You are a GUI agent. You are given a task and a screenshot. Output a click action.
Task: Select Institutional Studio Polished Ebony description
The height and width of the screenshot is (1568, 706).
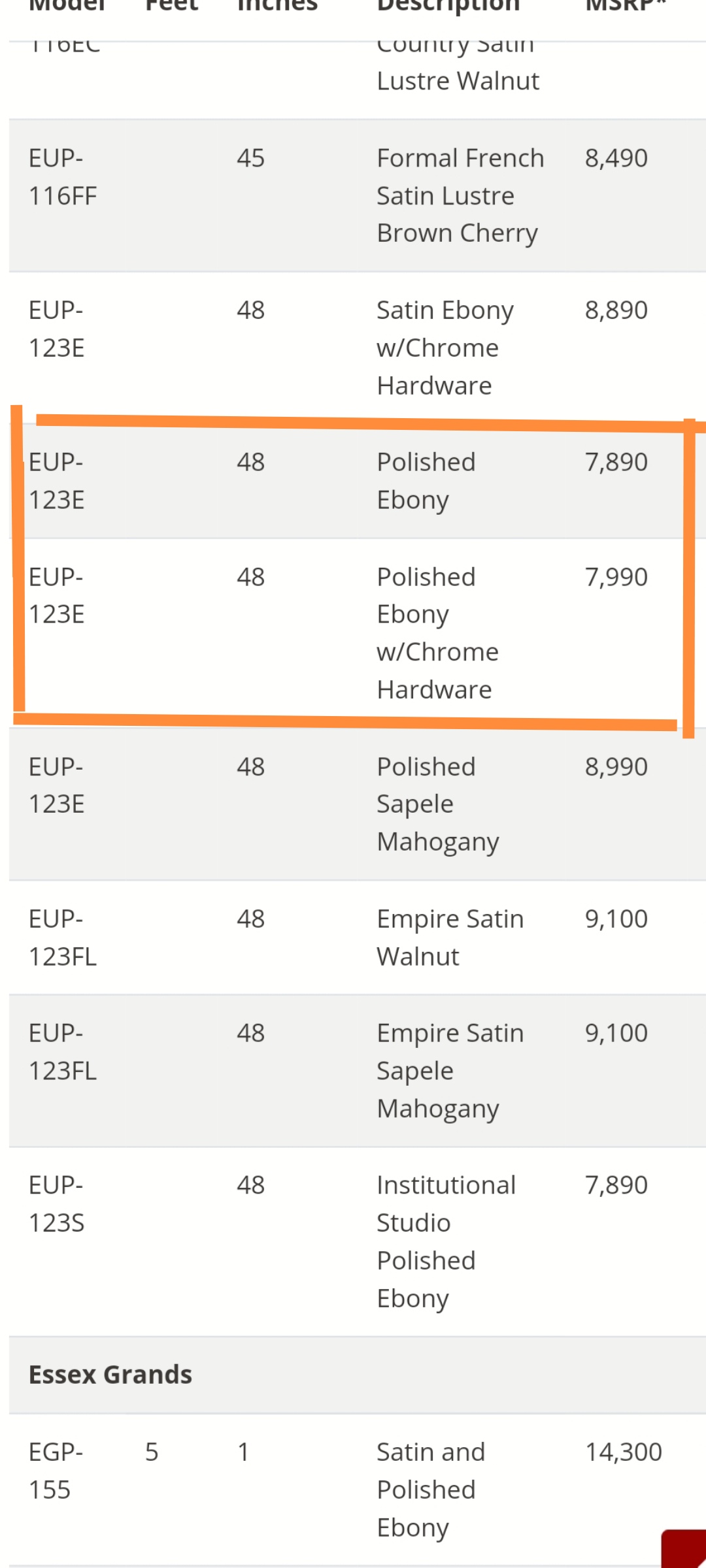point(446,1241)
